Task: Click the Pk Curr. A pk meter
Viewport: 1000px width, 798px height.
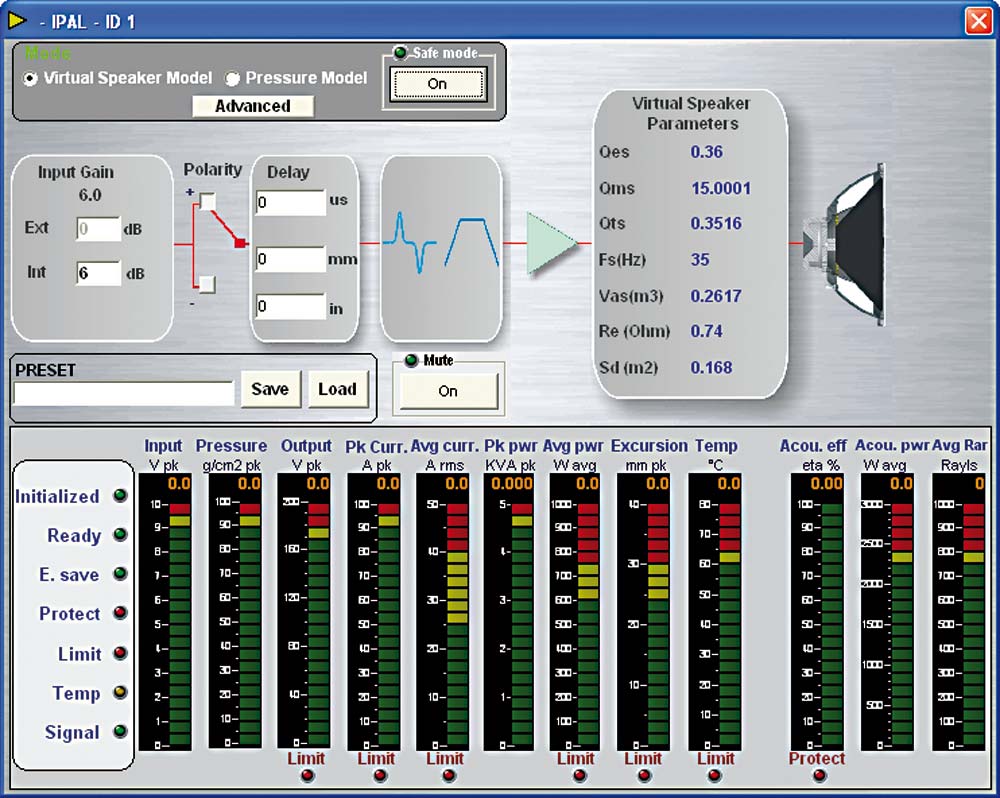Action: coord(374,611)
